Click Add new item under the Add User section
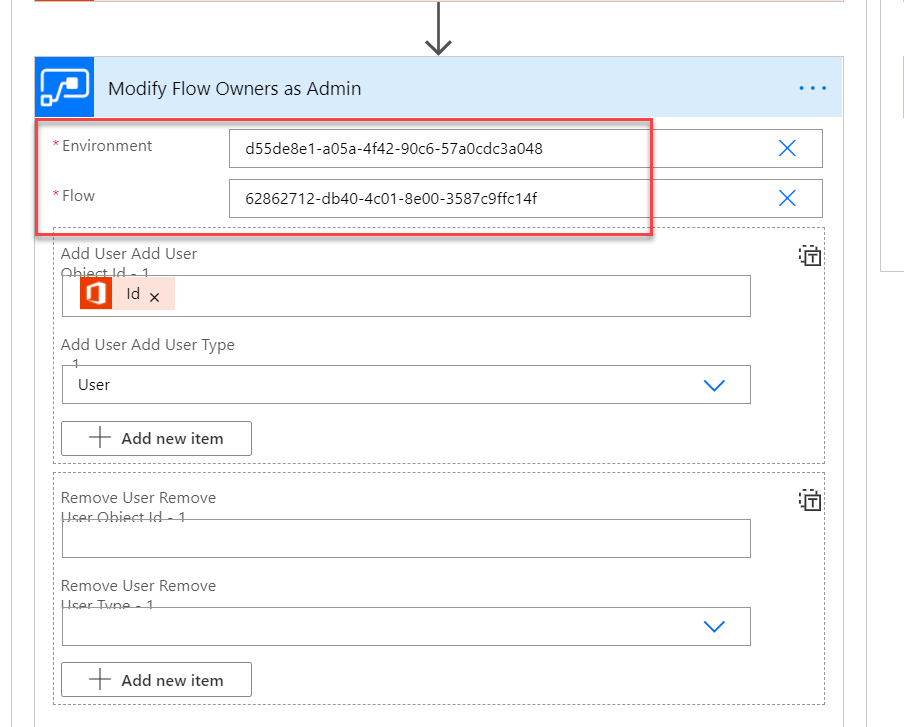904x727 pixels. click(156, 438)
